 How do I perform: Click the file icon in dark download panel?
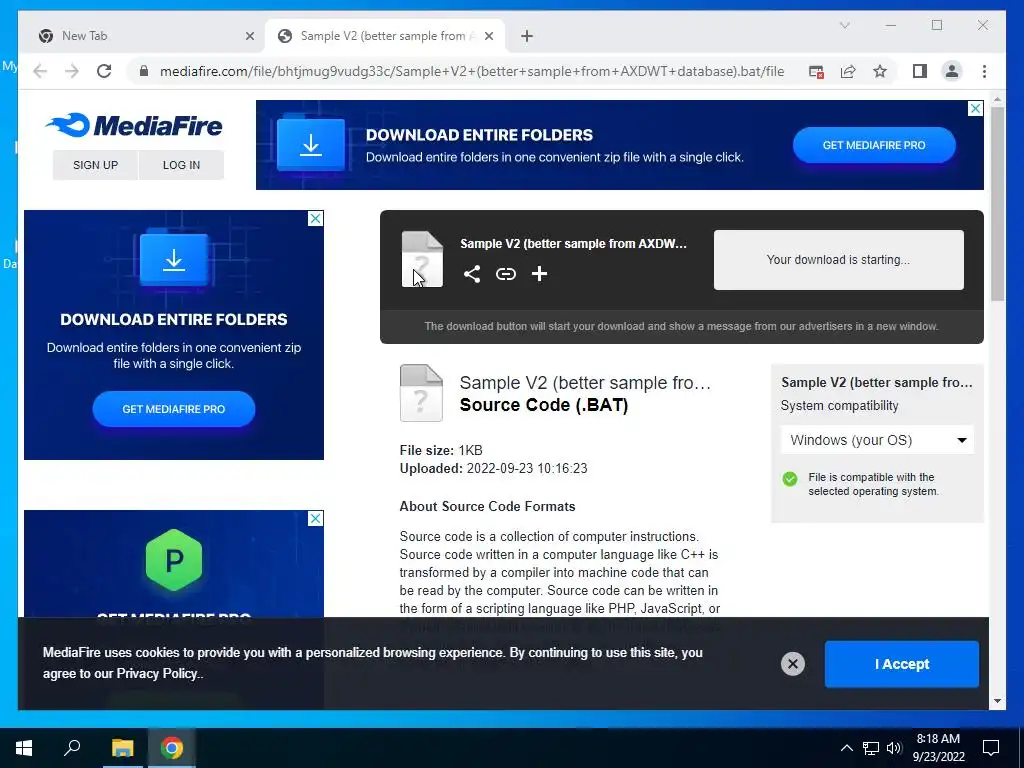point(422,259)
